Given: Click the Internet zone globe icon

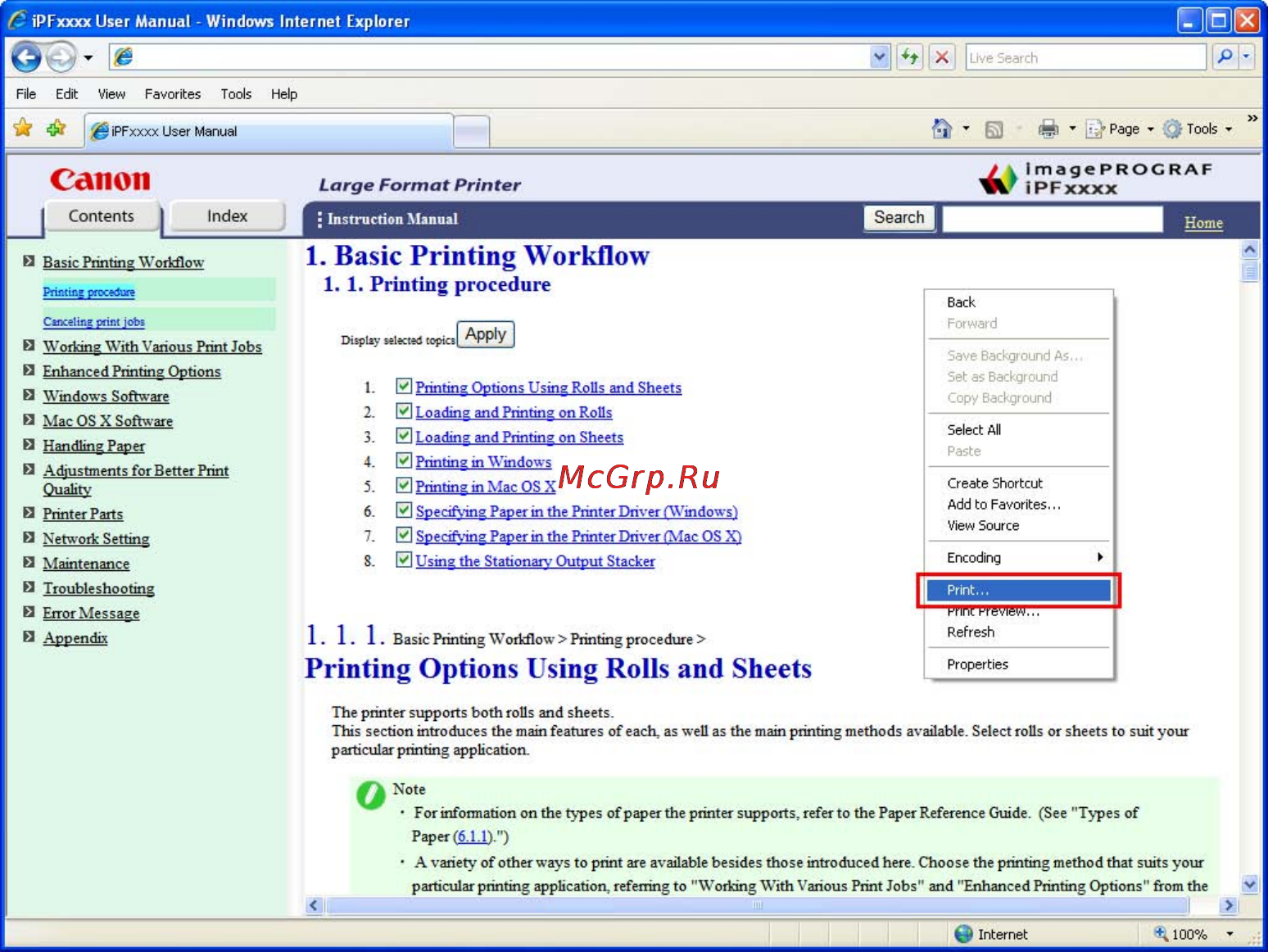Looking at the screenshot, I should pos(963,933).
